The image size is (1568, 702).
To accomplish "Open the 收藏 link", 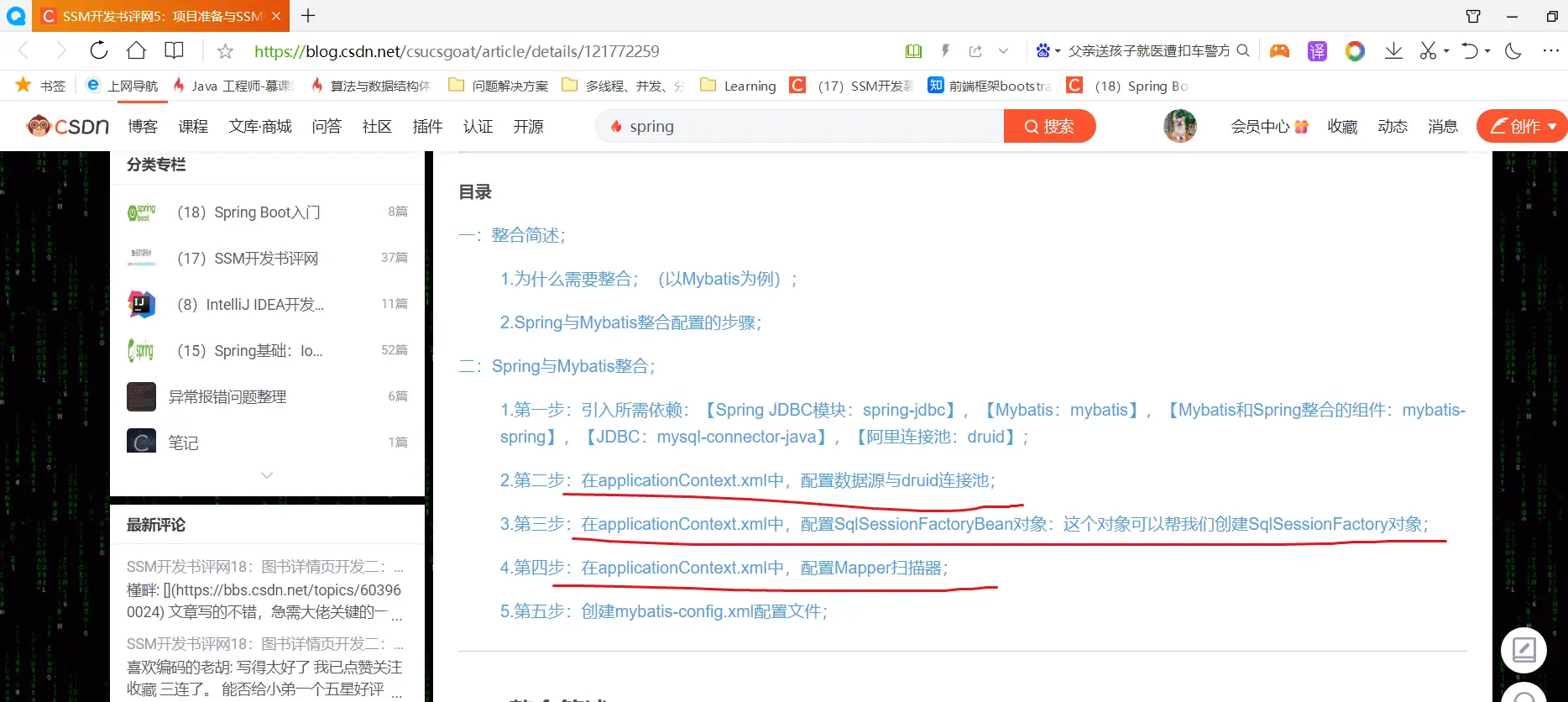I will [x=1342, y=126].
